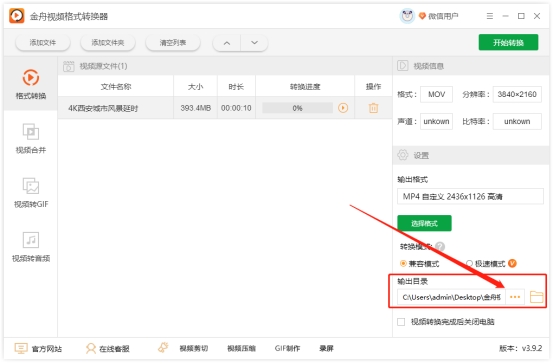Open the 视频转GIF sidebar tab
Viewport: 553px width, 364px height.
tap(31, 193)
